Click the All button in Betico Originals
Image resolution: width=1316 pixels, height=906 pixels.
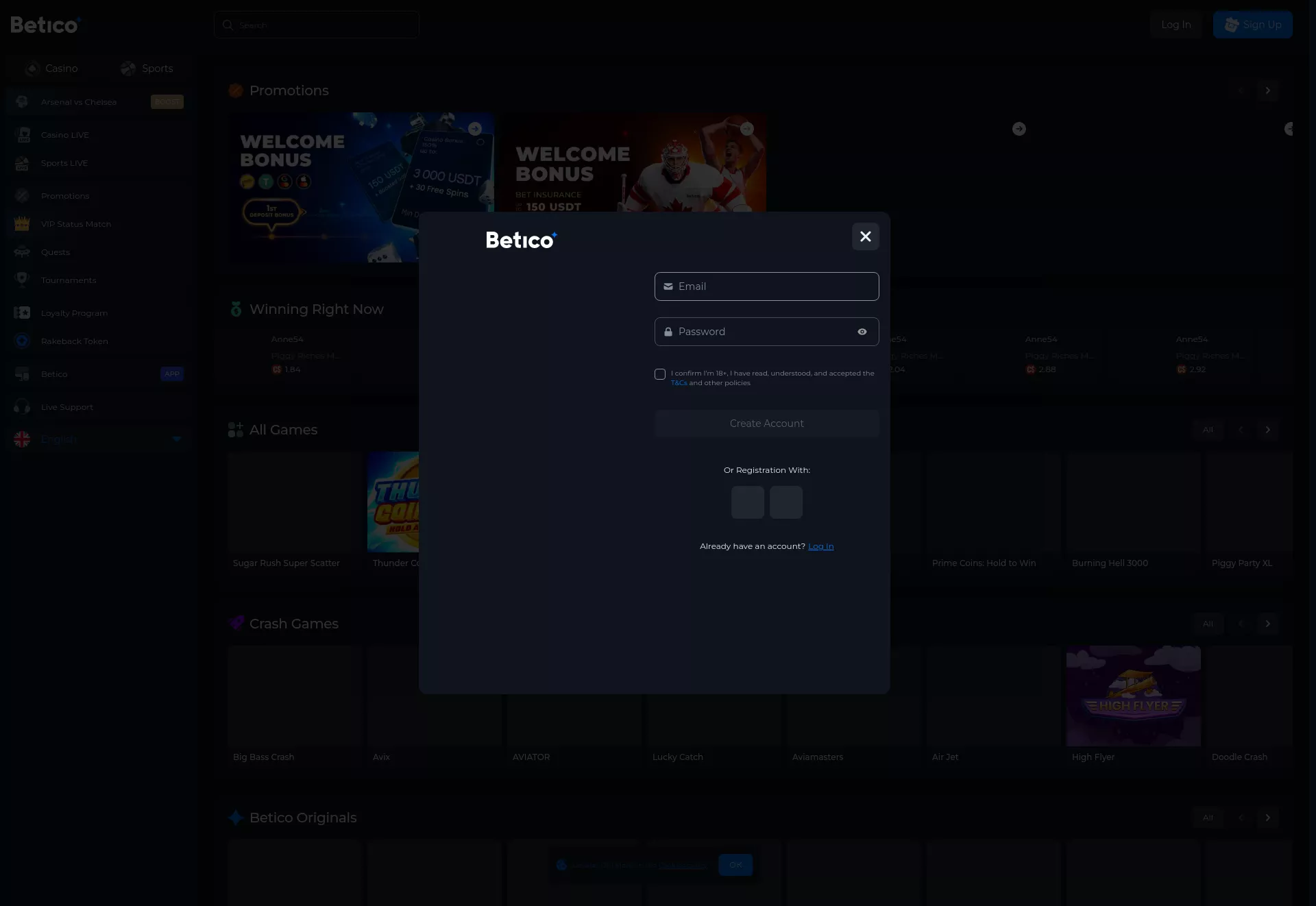1208,818
